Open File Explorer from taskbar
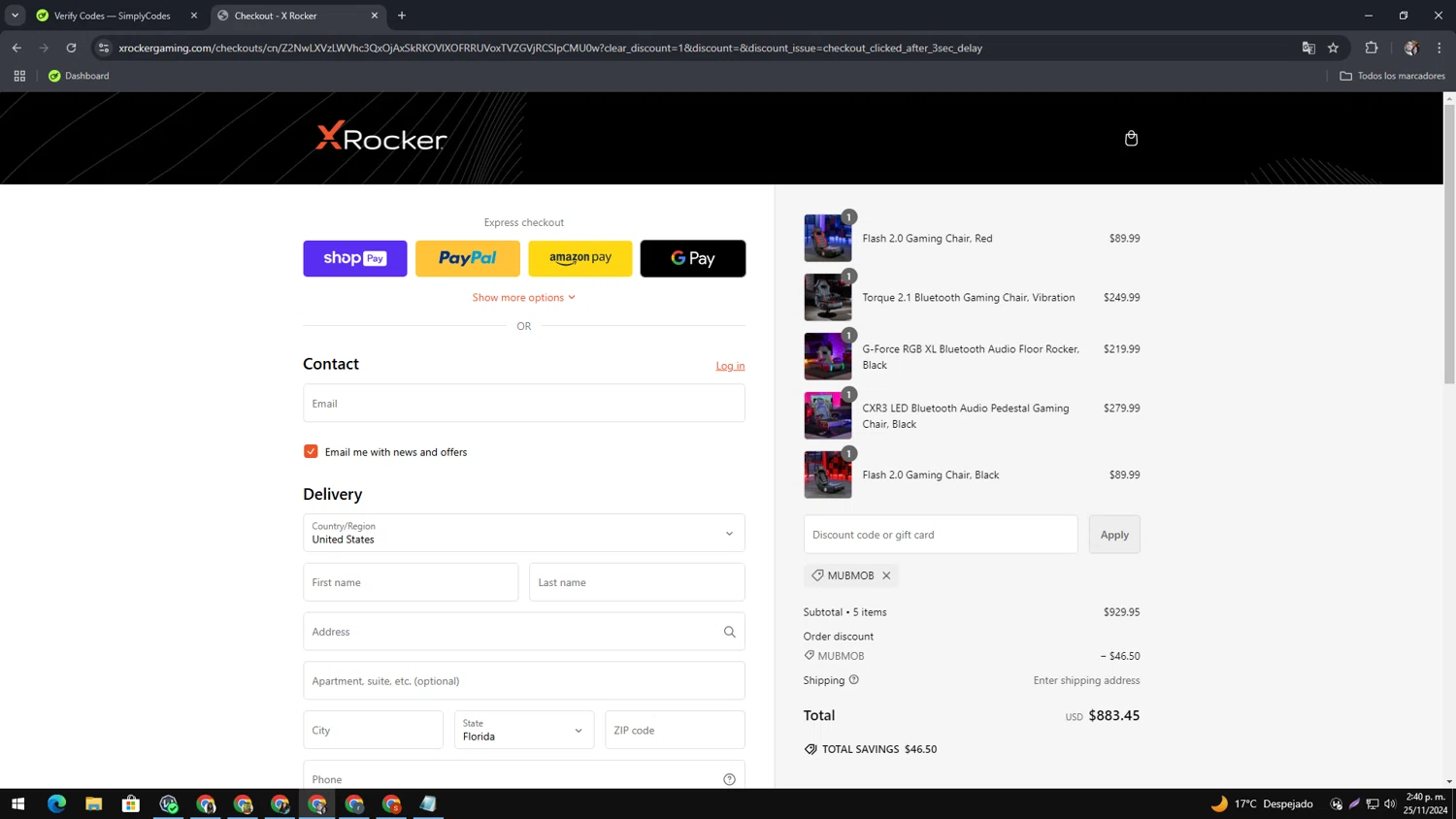This screenshot has width=1456, height=819. [x=93, y=803]
